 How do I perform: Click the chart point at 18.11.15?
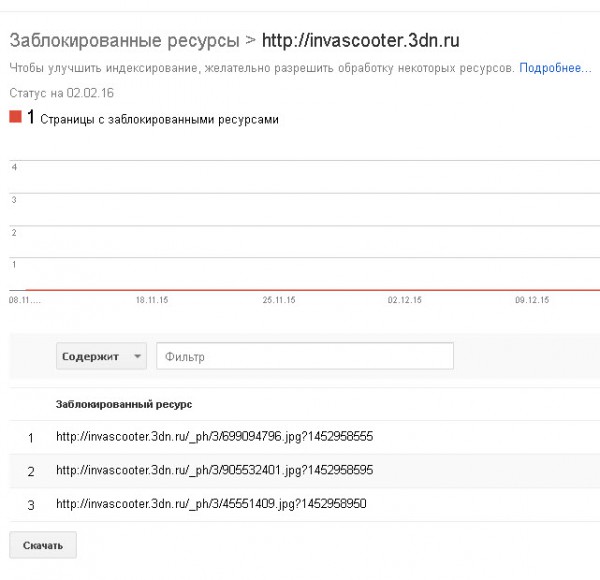(152, 290)
